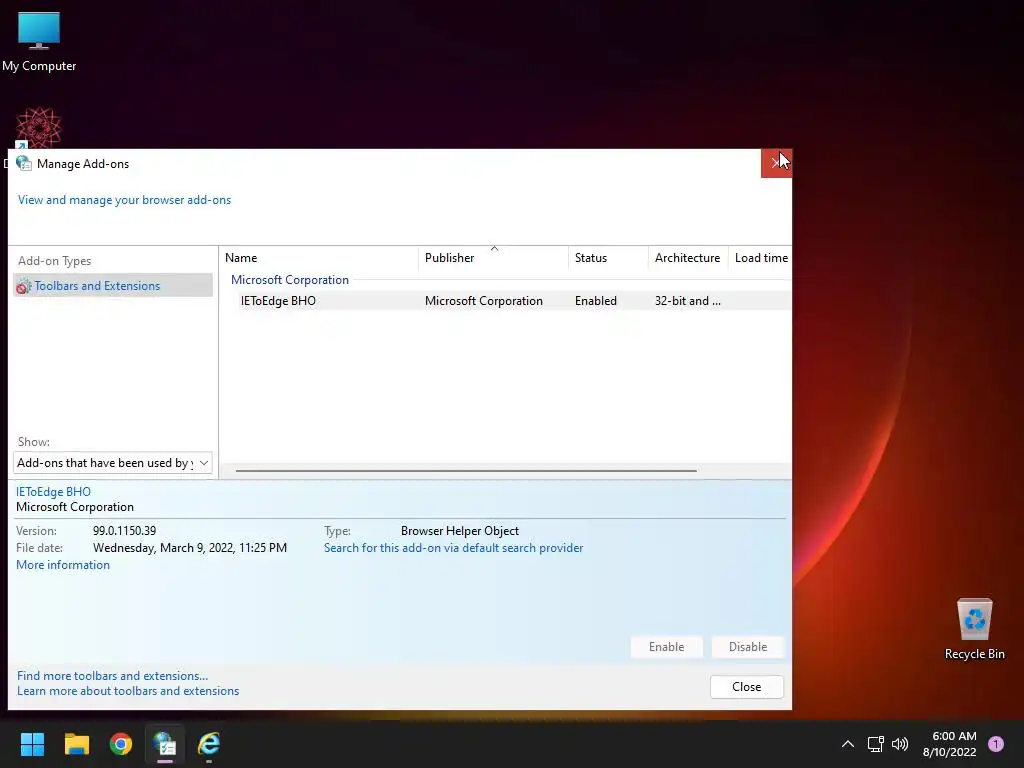Click IEToEdge BHO title in details pane
Screen dimensions: 1024x768
[x=53, y=492]
